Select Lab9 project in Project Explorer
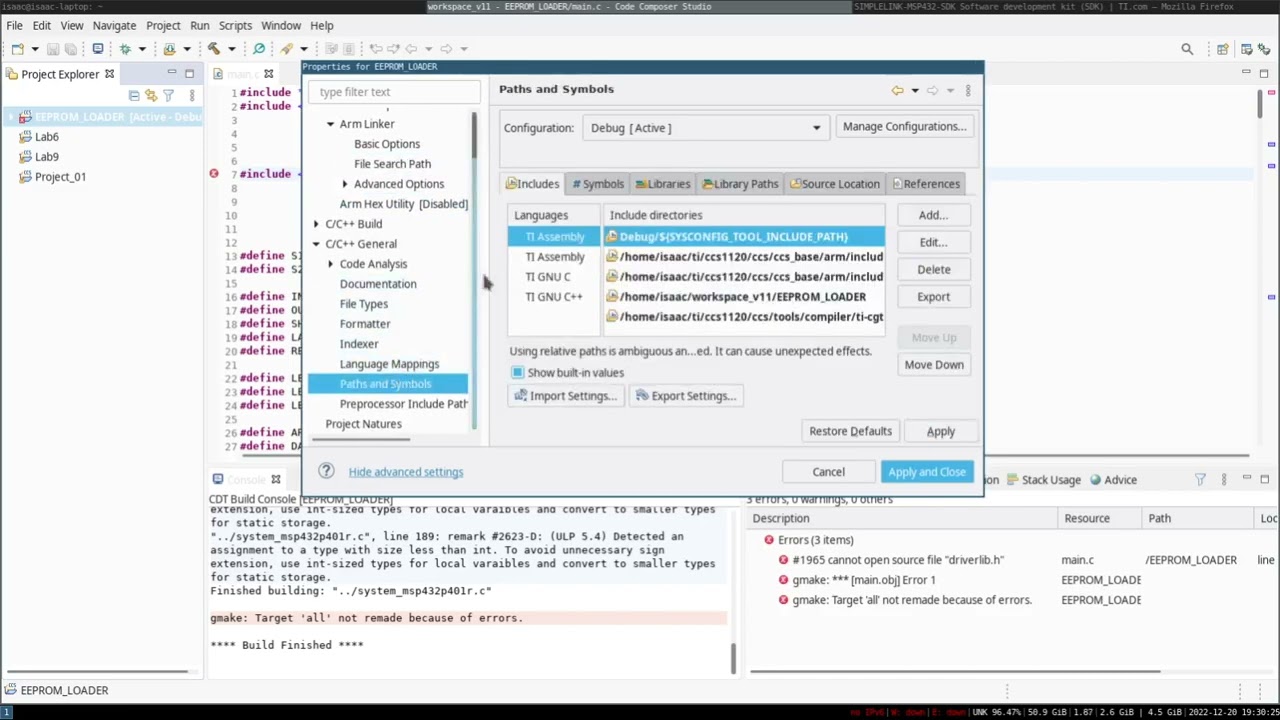This screenshot has height=720, width=1280. 46,157
